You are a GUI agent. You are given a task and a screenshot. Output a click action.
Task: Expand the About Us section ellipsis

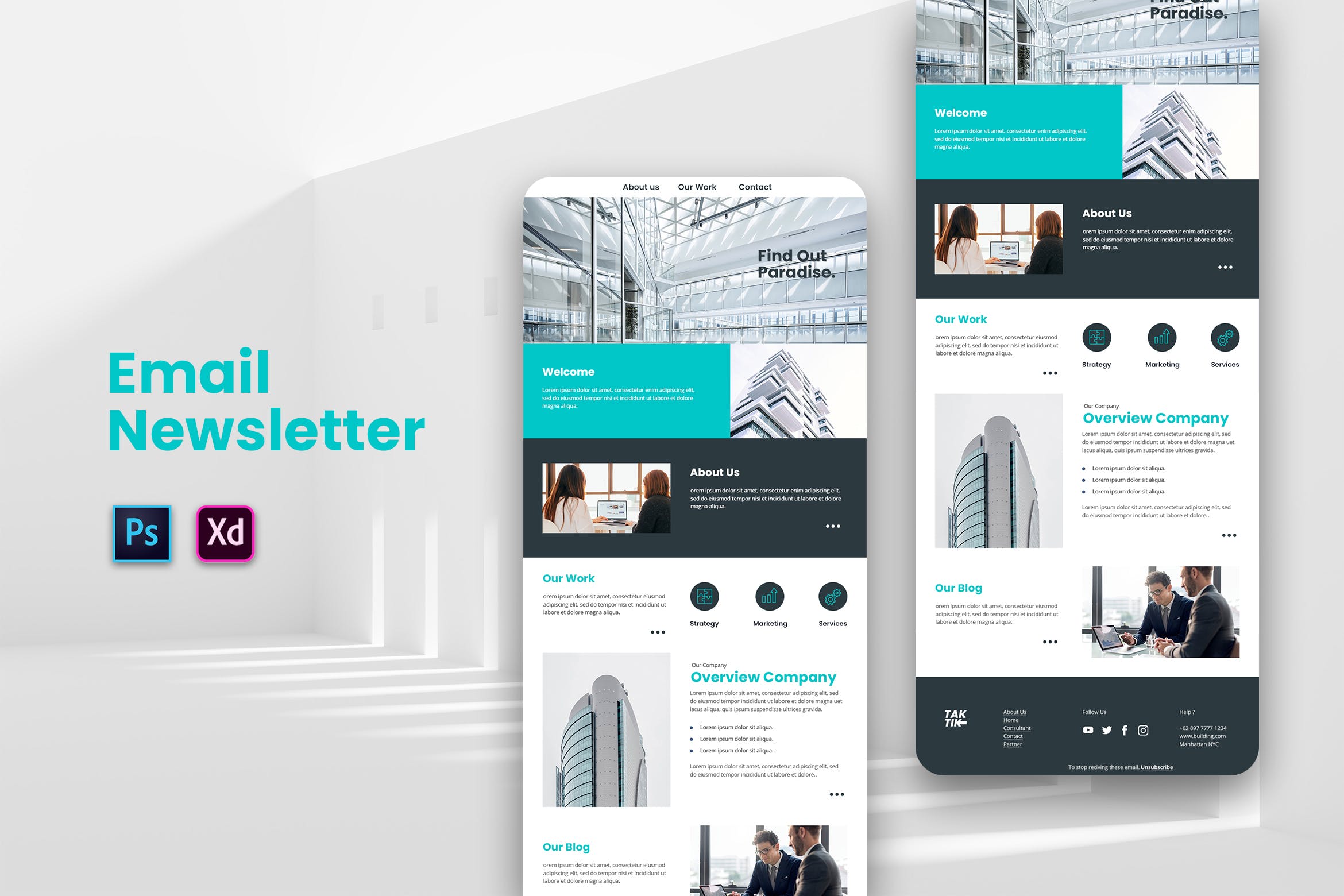(832, 526)
